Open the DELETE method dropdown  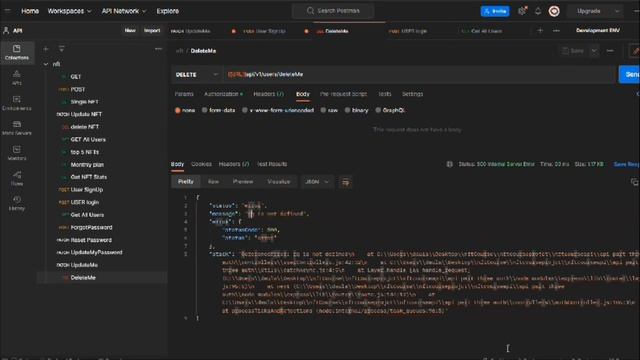(x=197, y=75)
